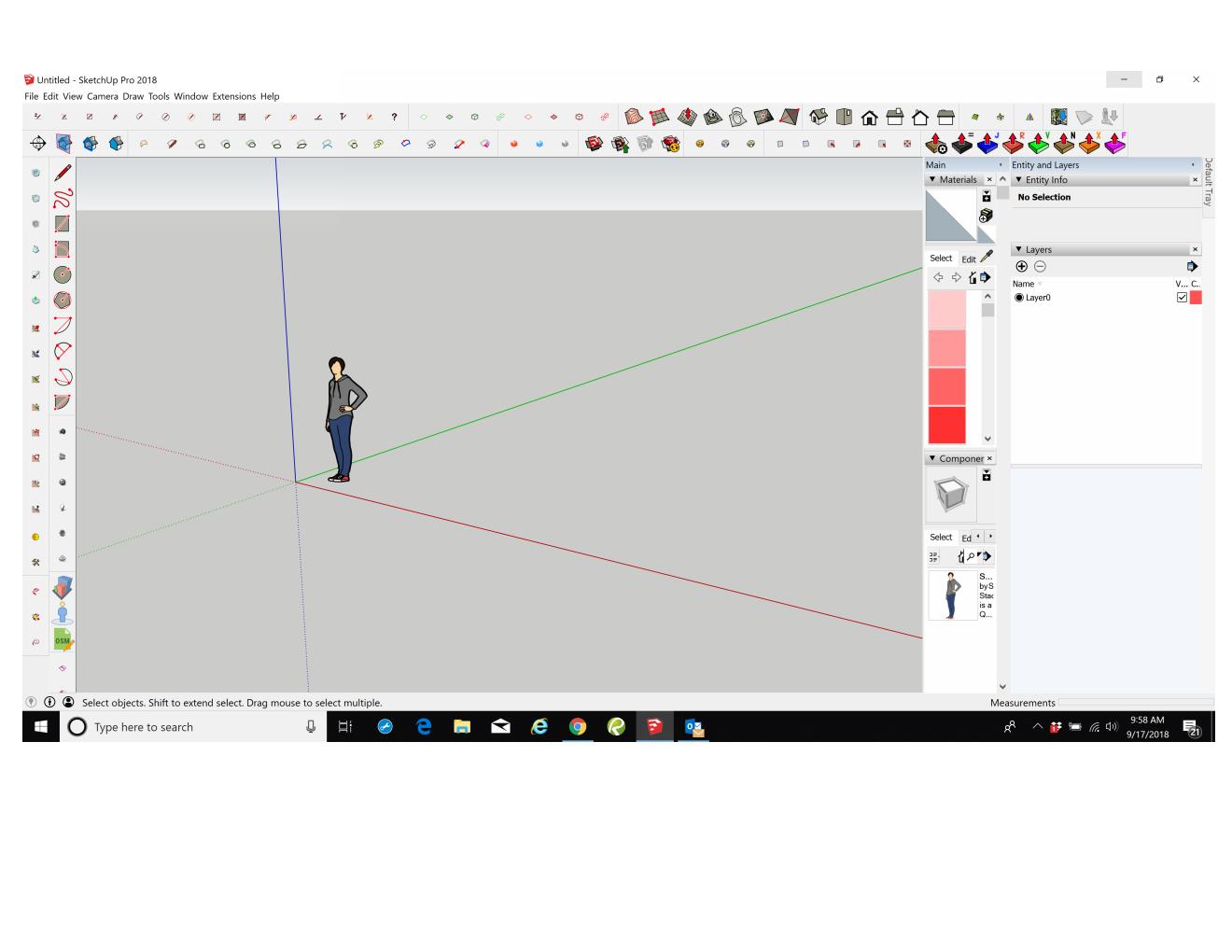Pick the lightest pink material swatch

(x=946, y=309)
